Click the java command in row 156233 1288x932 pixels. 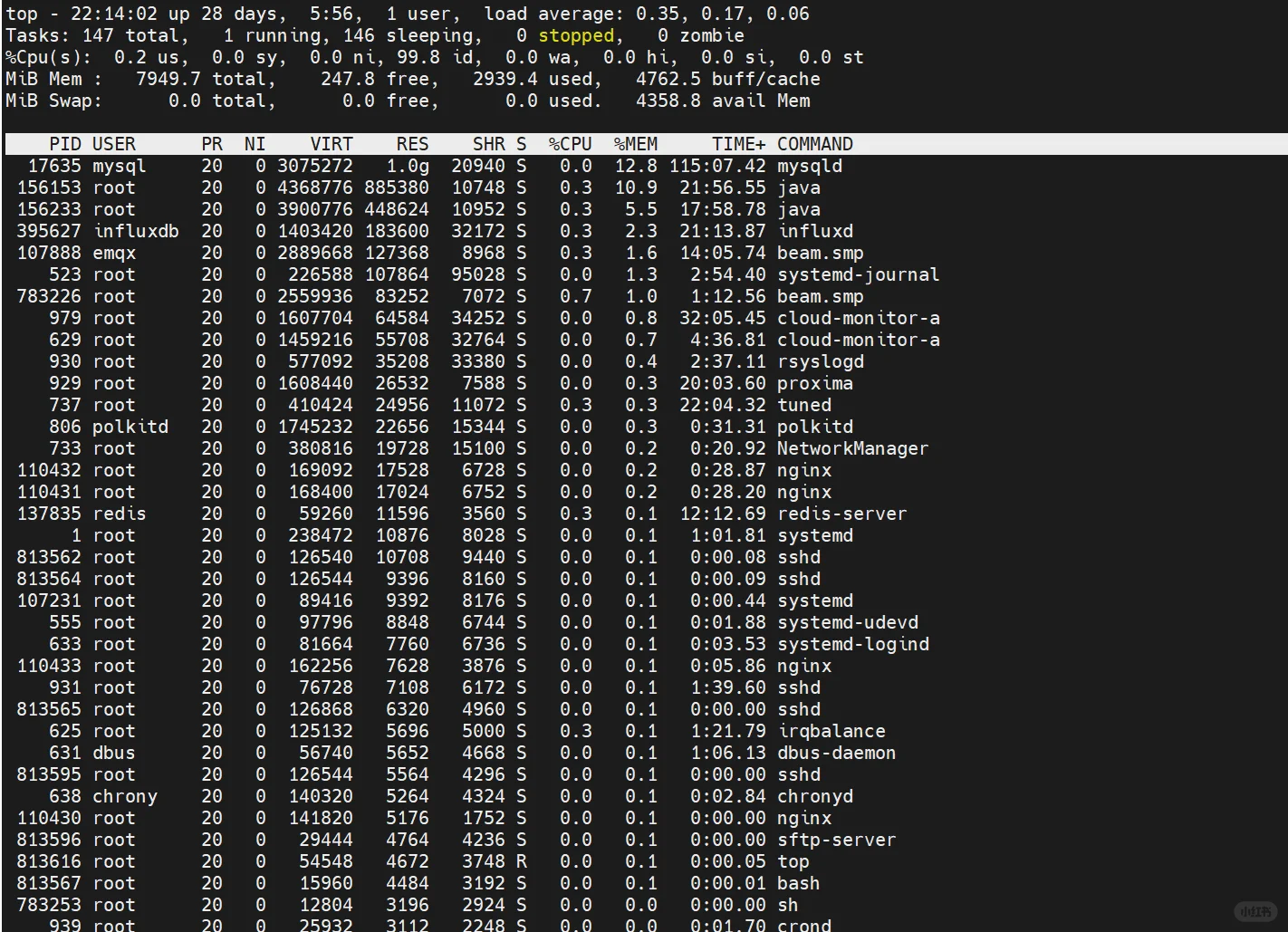pos(799,209)
